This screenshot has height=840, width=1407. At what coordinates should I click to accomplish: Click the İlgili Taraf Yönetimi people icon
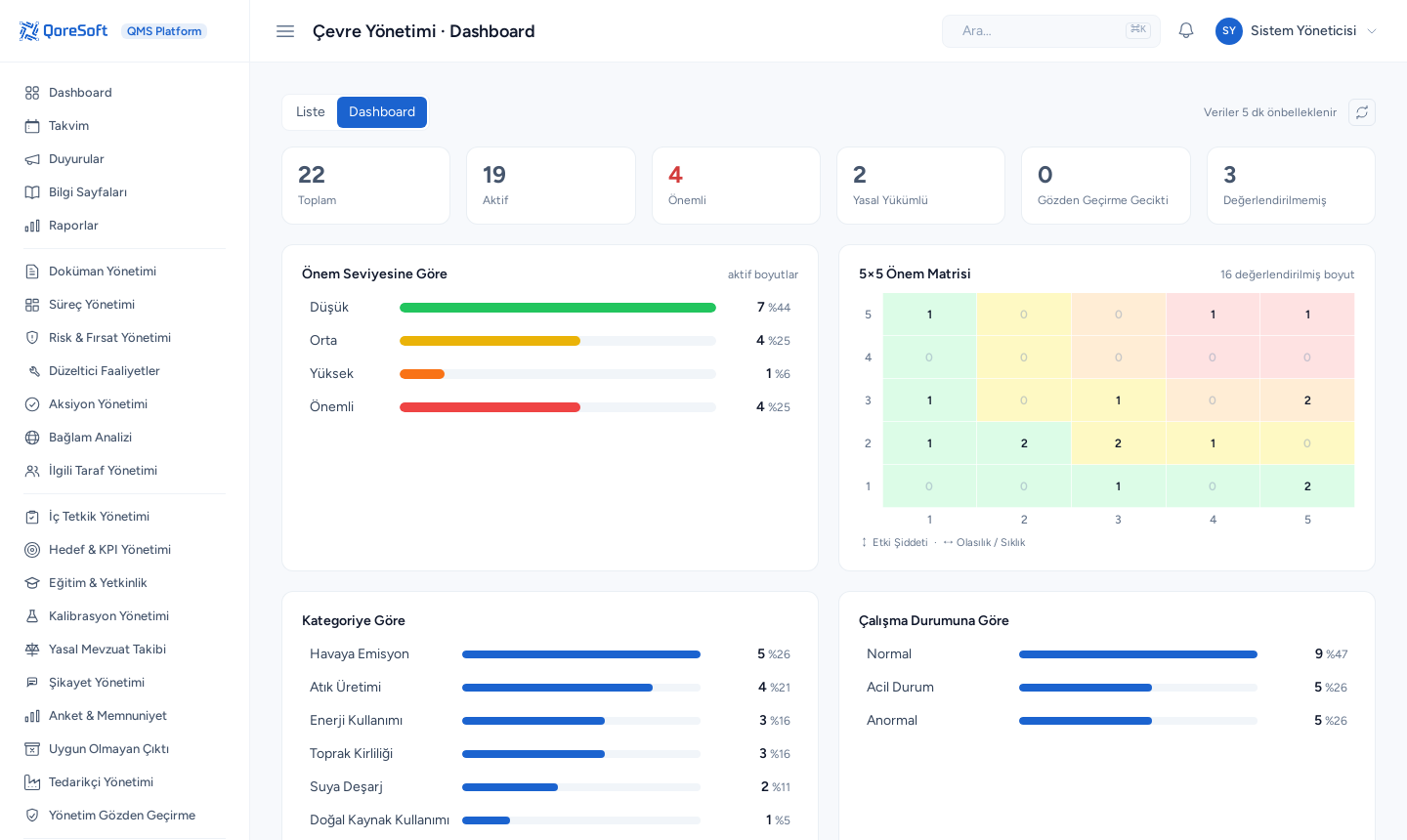pyautogui.click(x=32, y=471)
